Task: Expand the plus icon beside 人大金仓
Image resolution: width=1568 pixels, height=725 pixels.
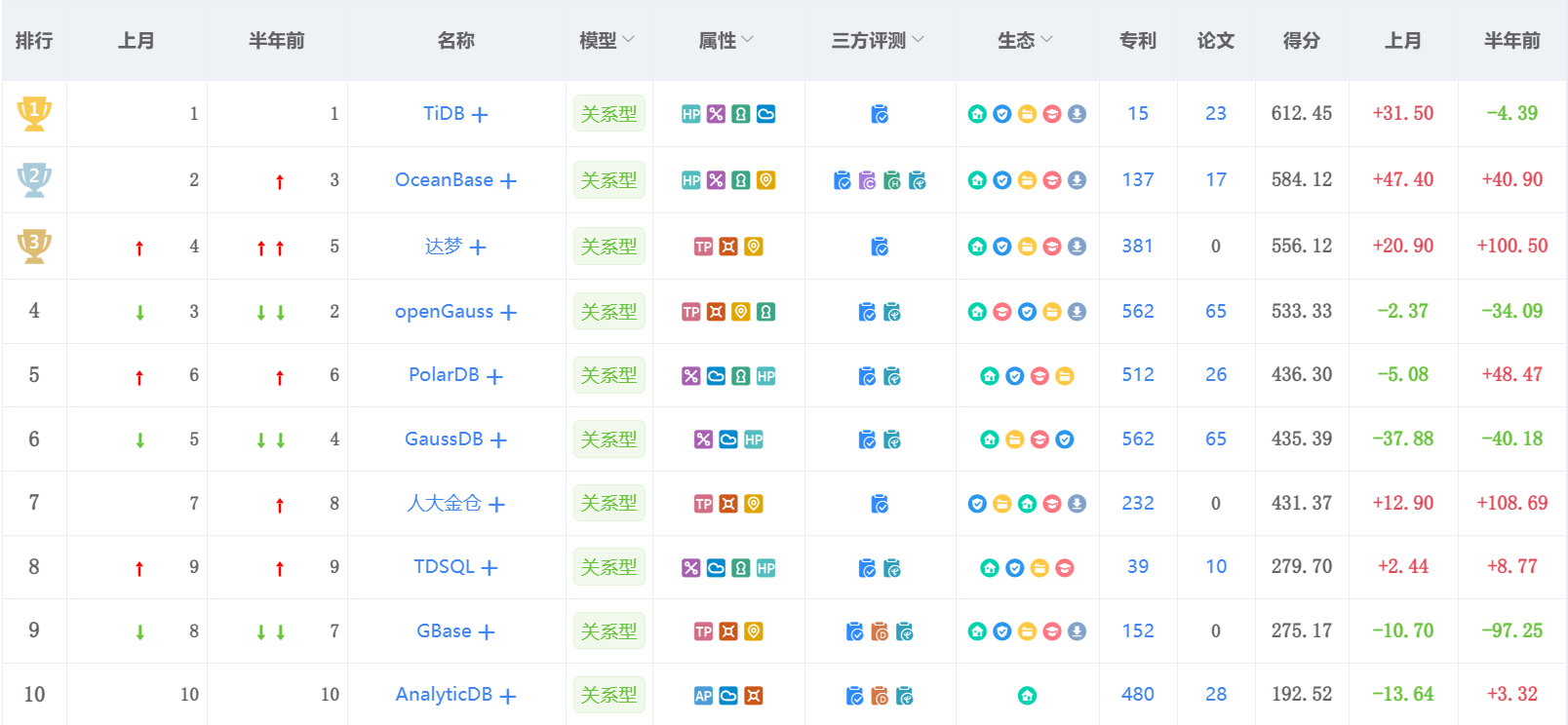Action: pyautogui.click(x=496, y=505)
